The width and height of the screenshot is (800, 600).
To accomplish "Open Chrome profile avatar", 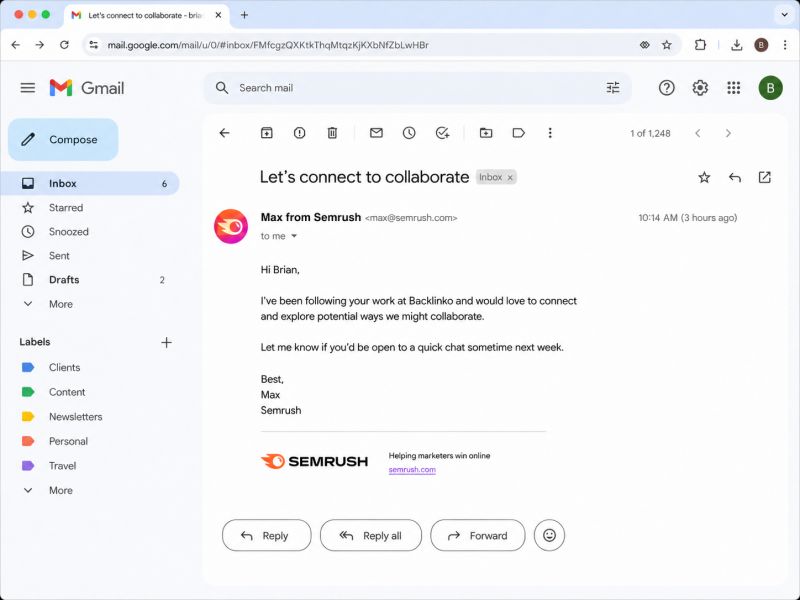I will click(x=761, y=45).
